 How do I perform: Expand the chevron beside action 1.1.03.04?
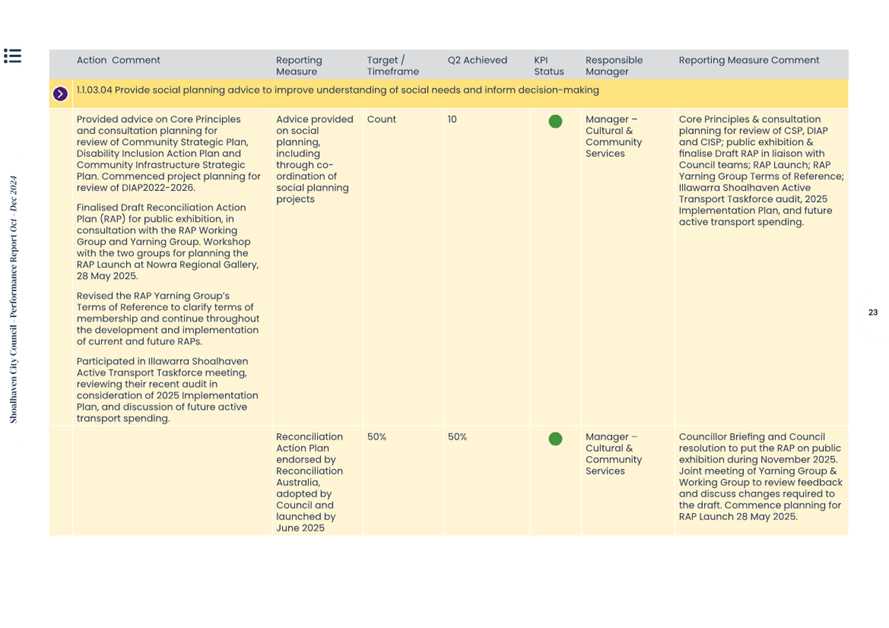60,94
